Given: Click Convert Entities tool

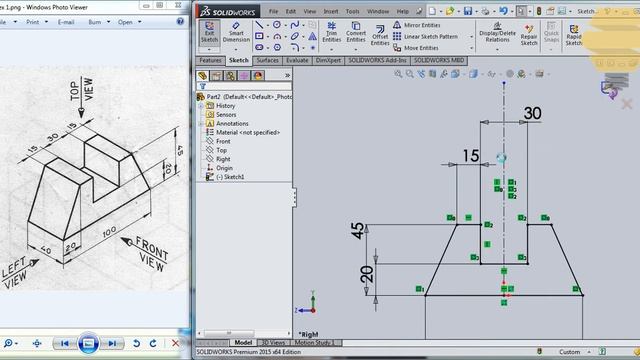Looking at the screenshot, I should click(x=356, y=32).
